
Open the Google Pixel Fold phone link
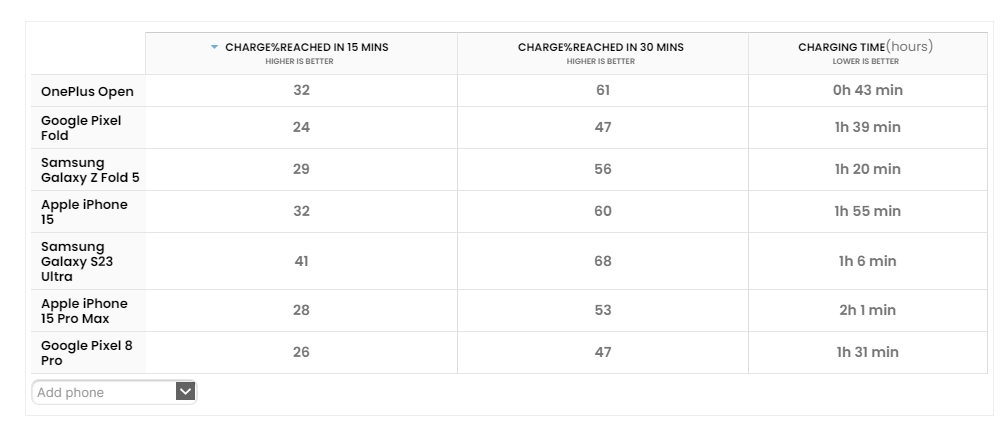(x=81, y=127)
